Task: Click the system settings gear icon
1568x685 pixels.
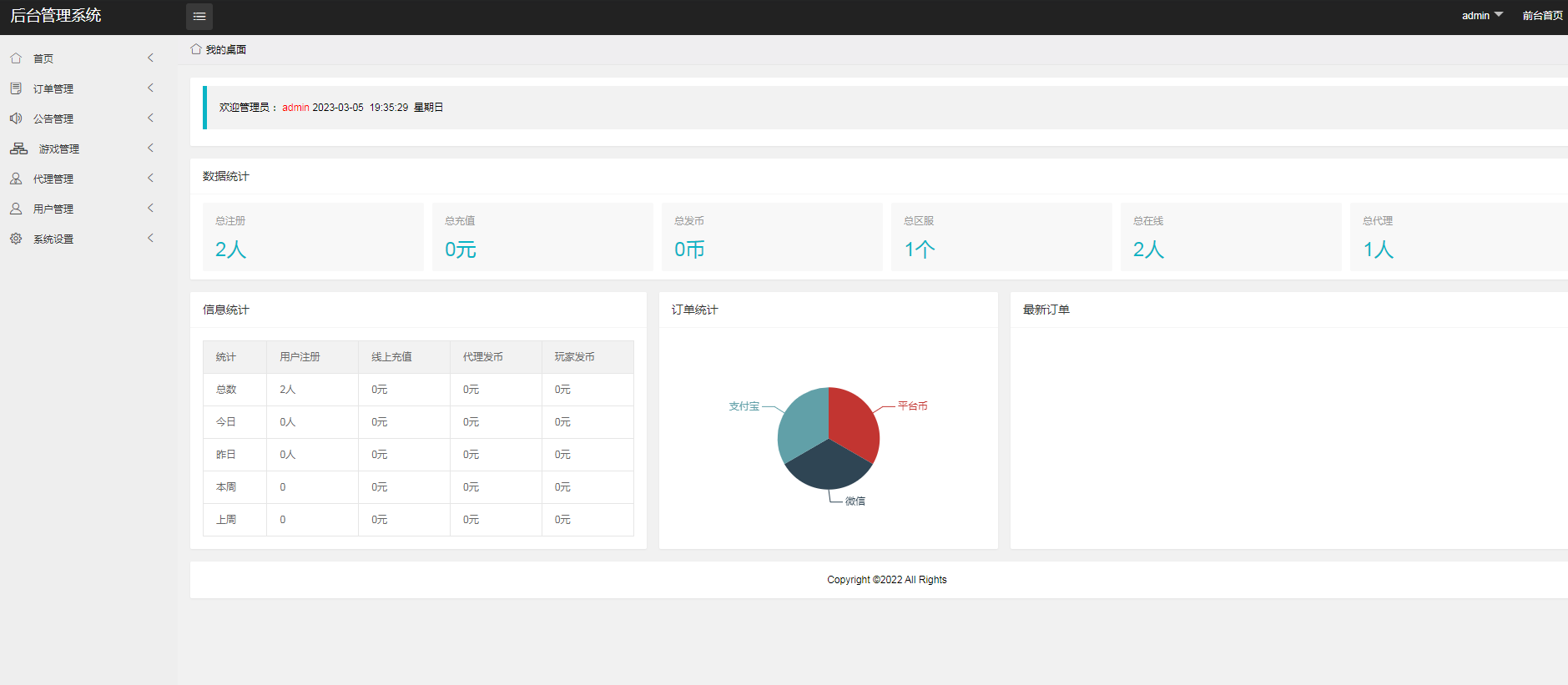Action: (16, 239)
